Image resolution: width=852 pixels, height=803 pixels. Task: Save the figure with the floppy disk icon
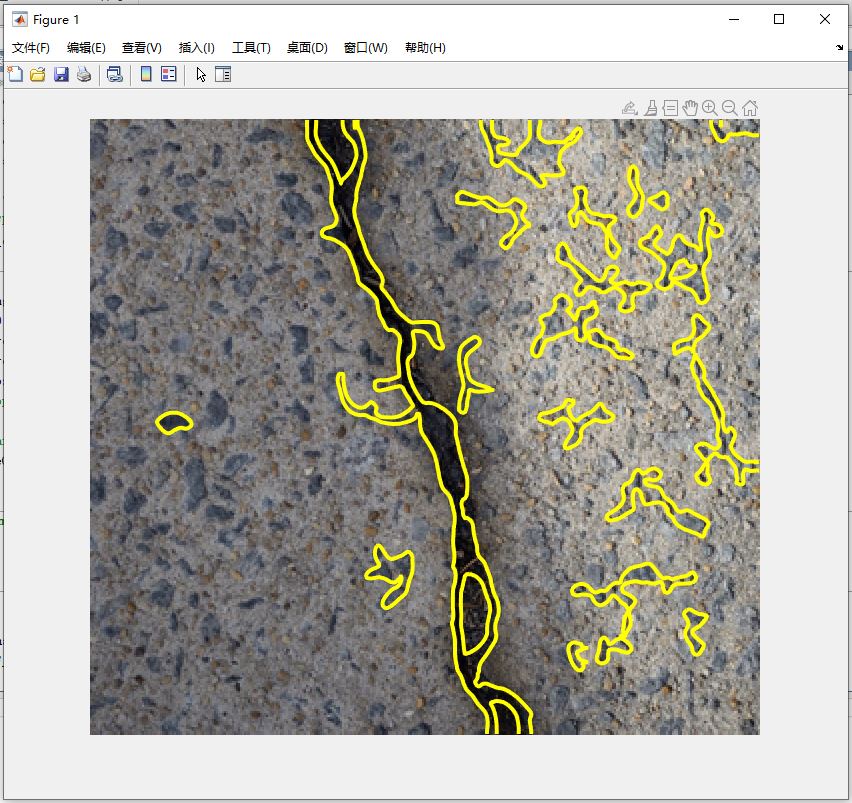[61, 74]
